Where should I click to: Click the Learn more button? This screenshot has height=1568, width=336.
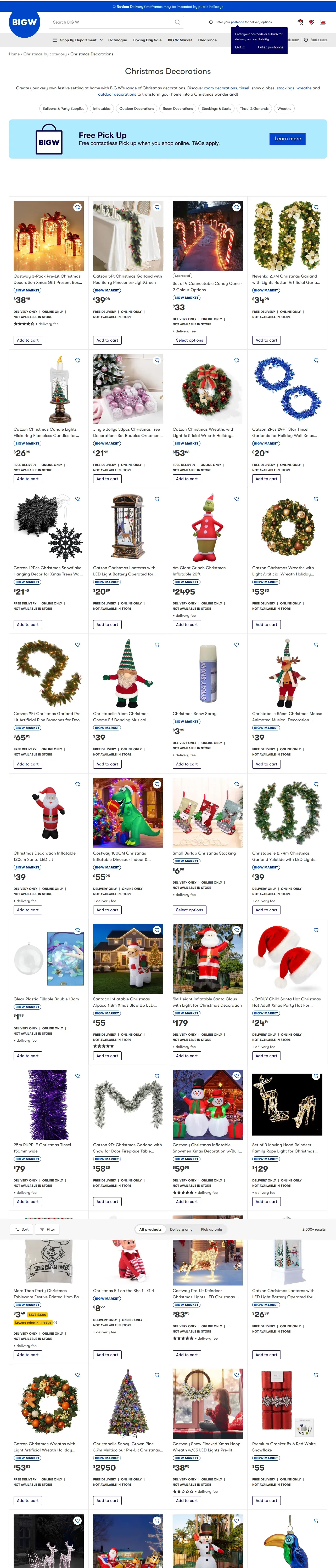pos(288,139)
